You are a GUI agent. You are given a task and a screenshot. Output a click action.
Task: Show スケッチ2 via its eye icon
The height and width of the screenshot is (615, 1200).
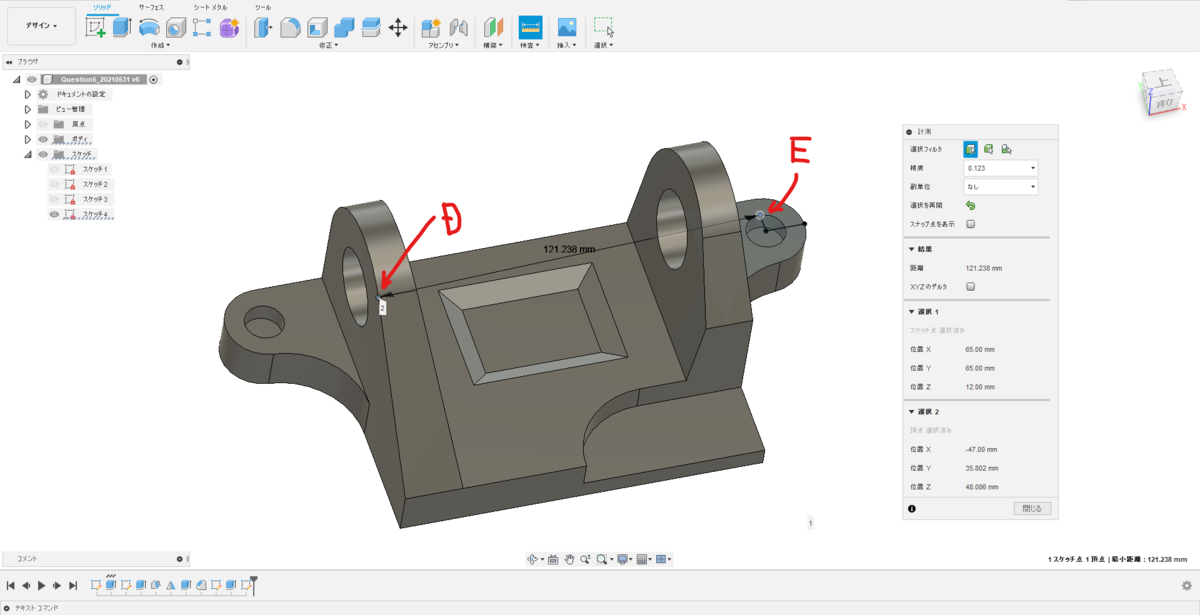[x=55, y=184]
